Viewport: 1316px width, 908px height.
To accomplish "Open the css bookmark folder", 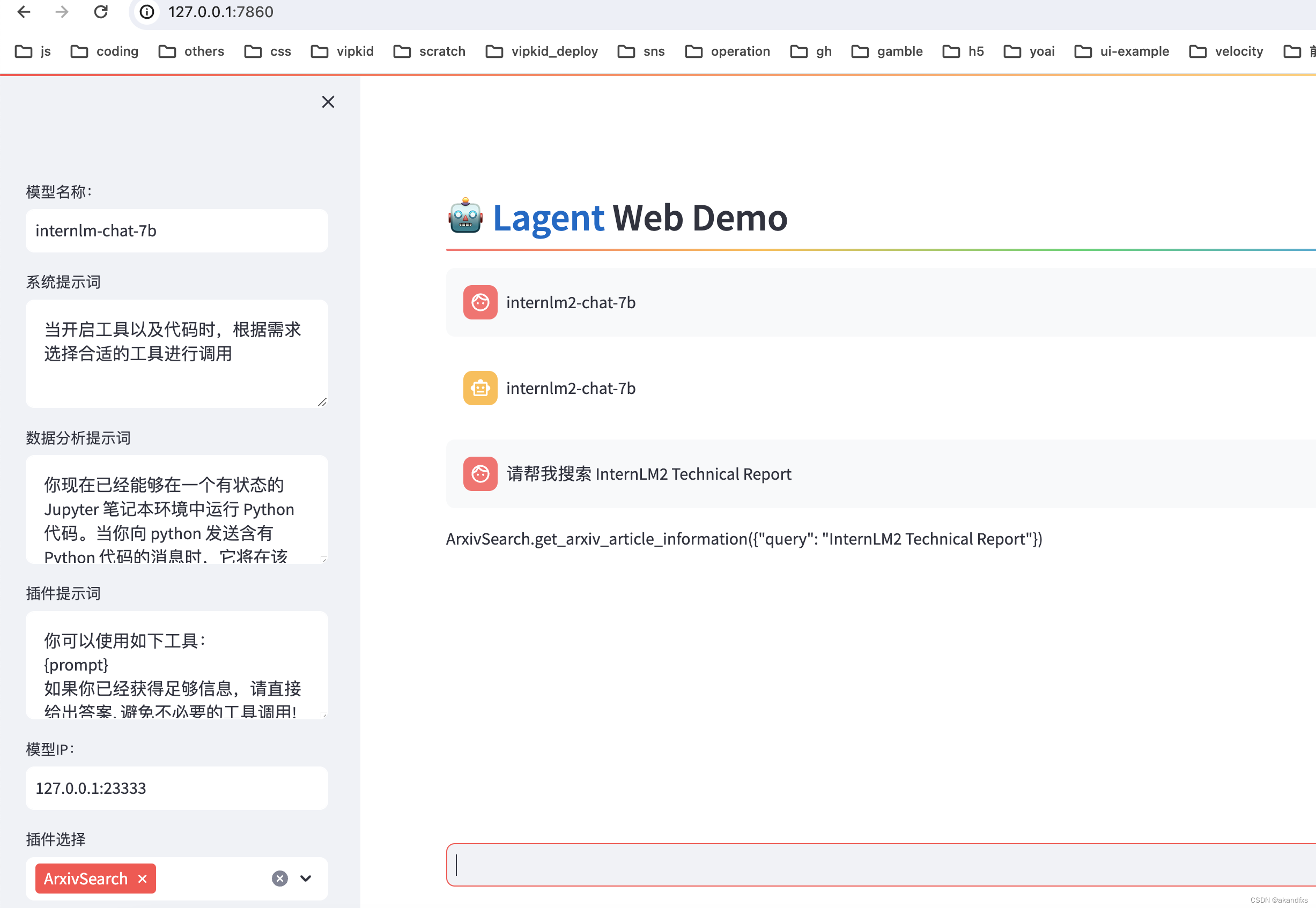I will (x=268, y=51).
